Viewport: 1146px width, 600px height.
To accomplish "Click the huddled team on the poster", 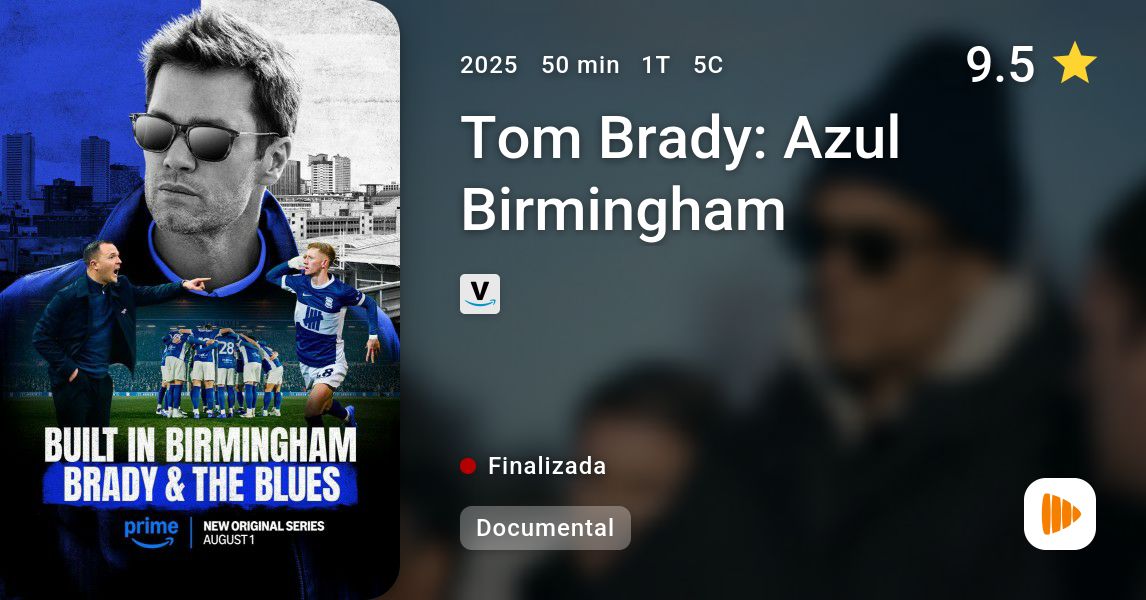I will click(221, 371).
